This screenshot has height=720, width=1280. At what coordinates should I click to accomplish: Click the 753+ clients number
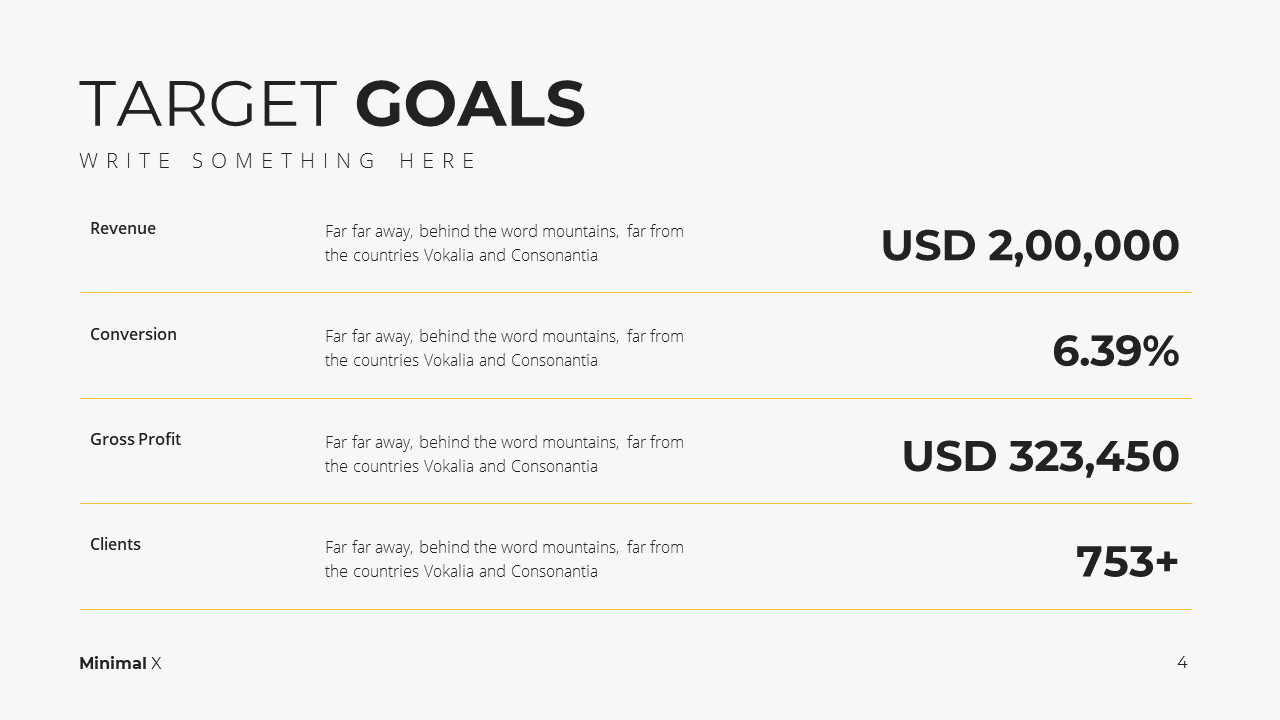click(1128, 561)
